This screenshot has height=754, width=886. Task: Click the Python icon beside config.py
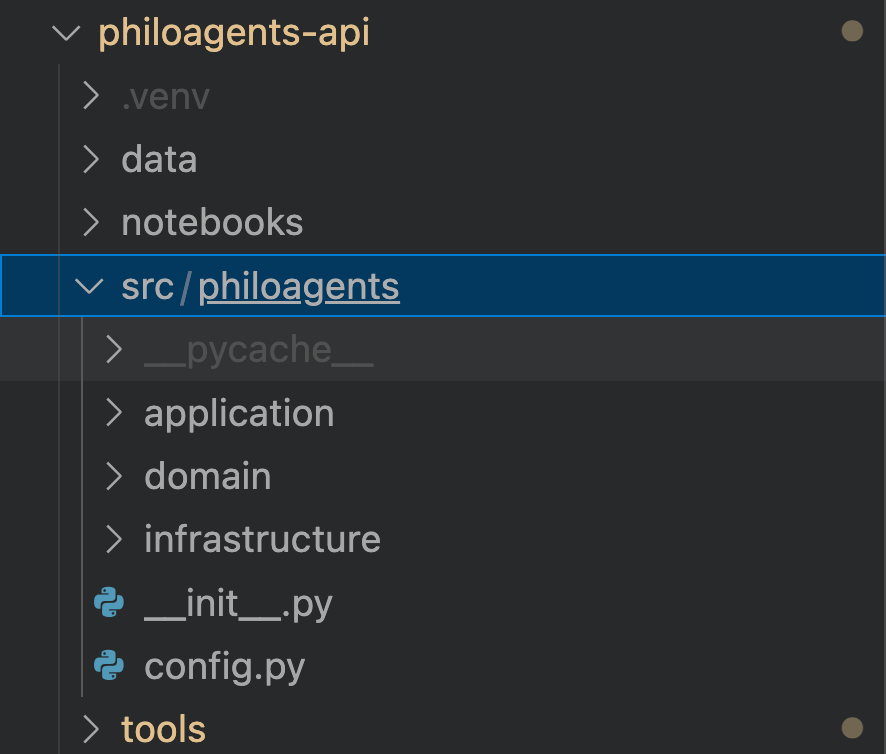click(109, 665)
